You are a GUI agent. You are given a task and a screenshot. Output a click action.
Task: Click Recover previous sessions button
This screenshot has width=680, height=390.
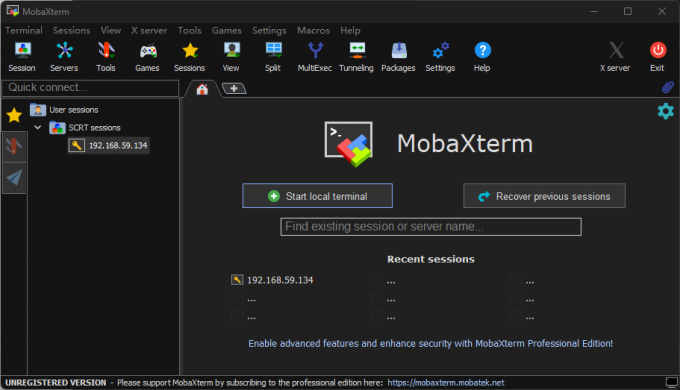pyautogui.click(x=544, y=196)
